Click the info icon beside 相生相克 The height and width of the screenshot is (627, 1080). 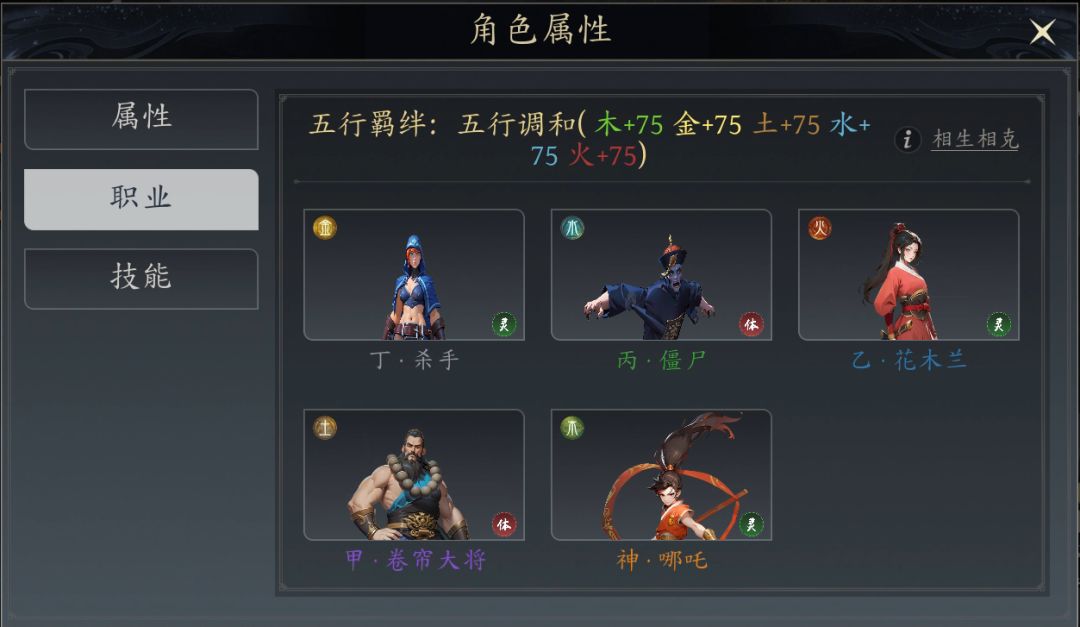tap(908, 139)
